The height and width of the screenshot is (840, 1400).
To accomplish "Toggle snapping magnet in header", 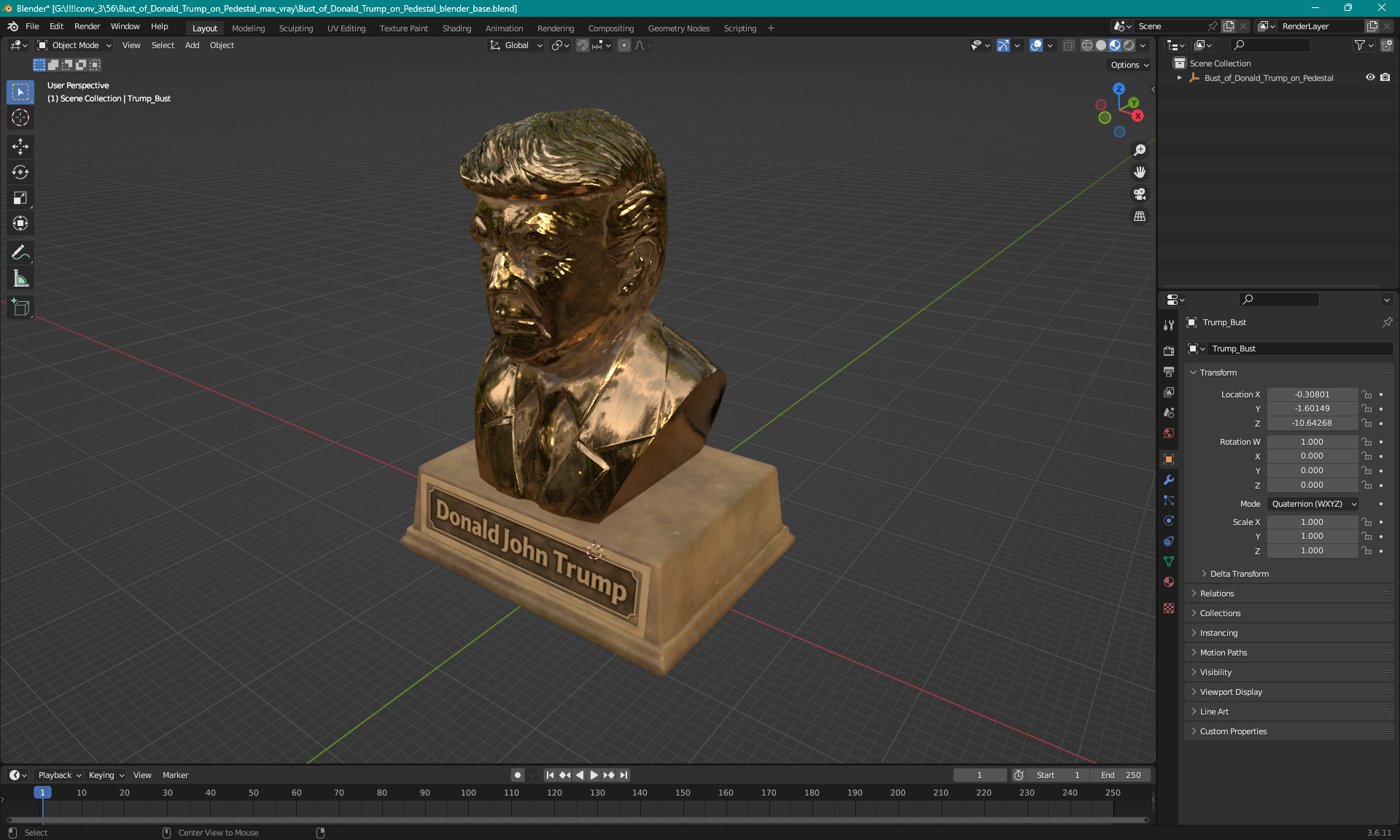I will (583, 45).
